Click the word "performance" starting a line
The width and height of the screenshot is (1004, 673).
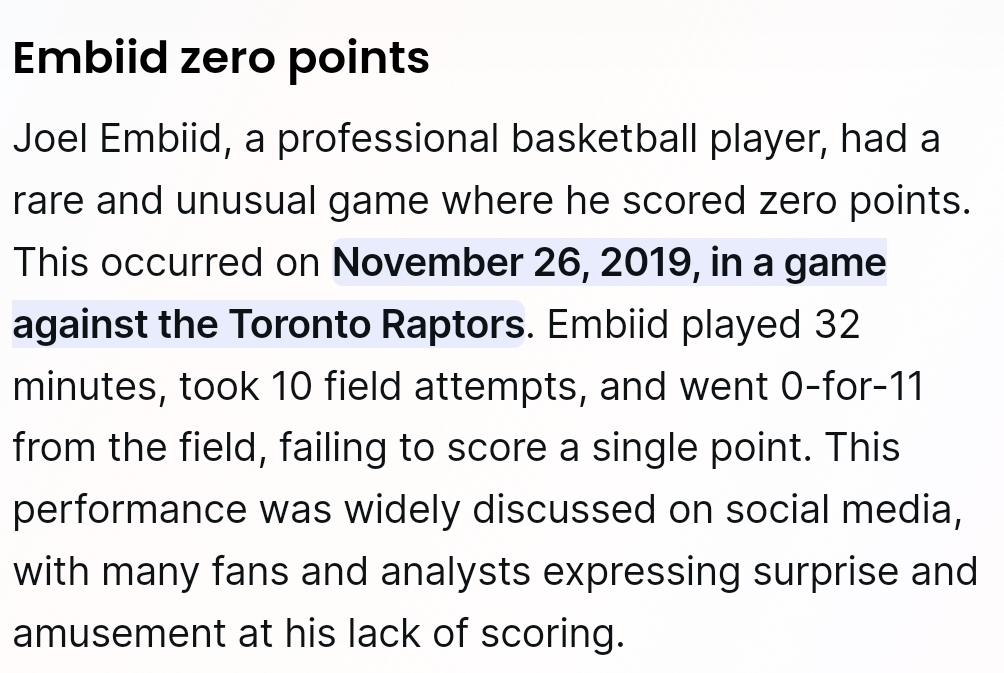click(129, 510)
